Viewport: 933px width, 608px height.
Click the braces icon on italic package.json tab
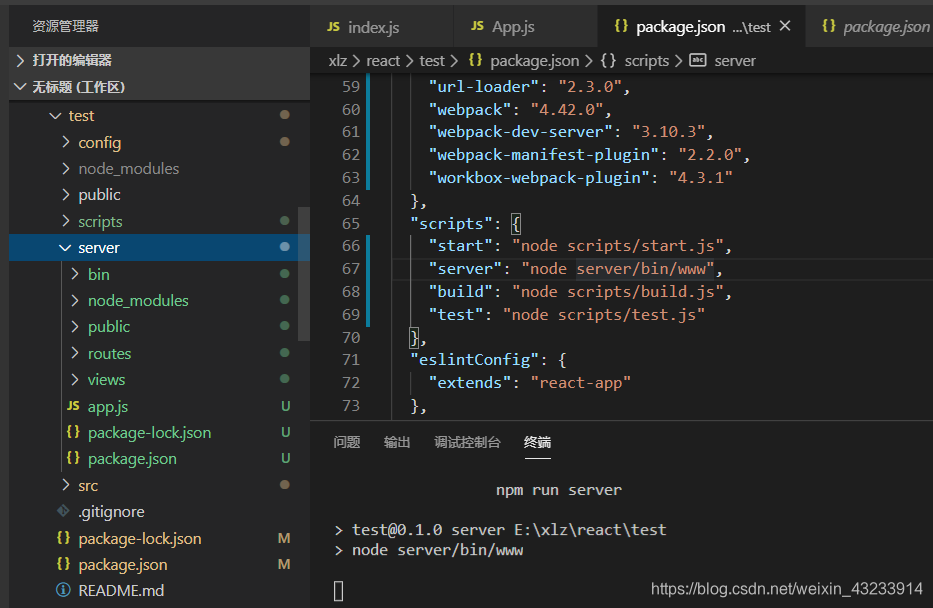828,26
